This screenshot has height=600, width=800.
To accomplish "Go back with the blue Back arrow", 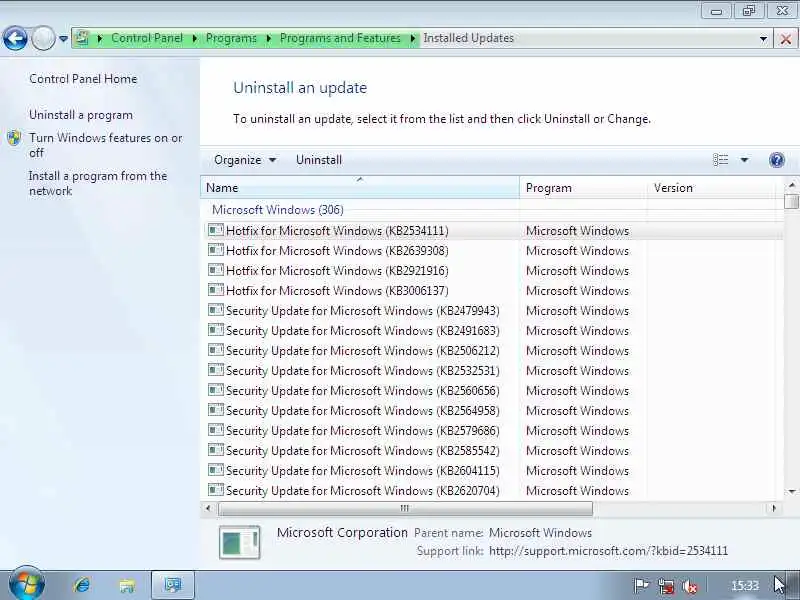I will (15, 38).
